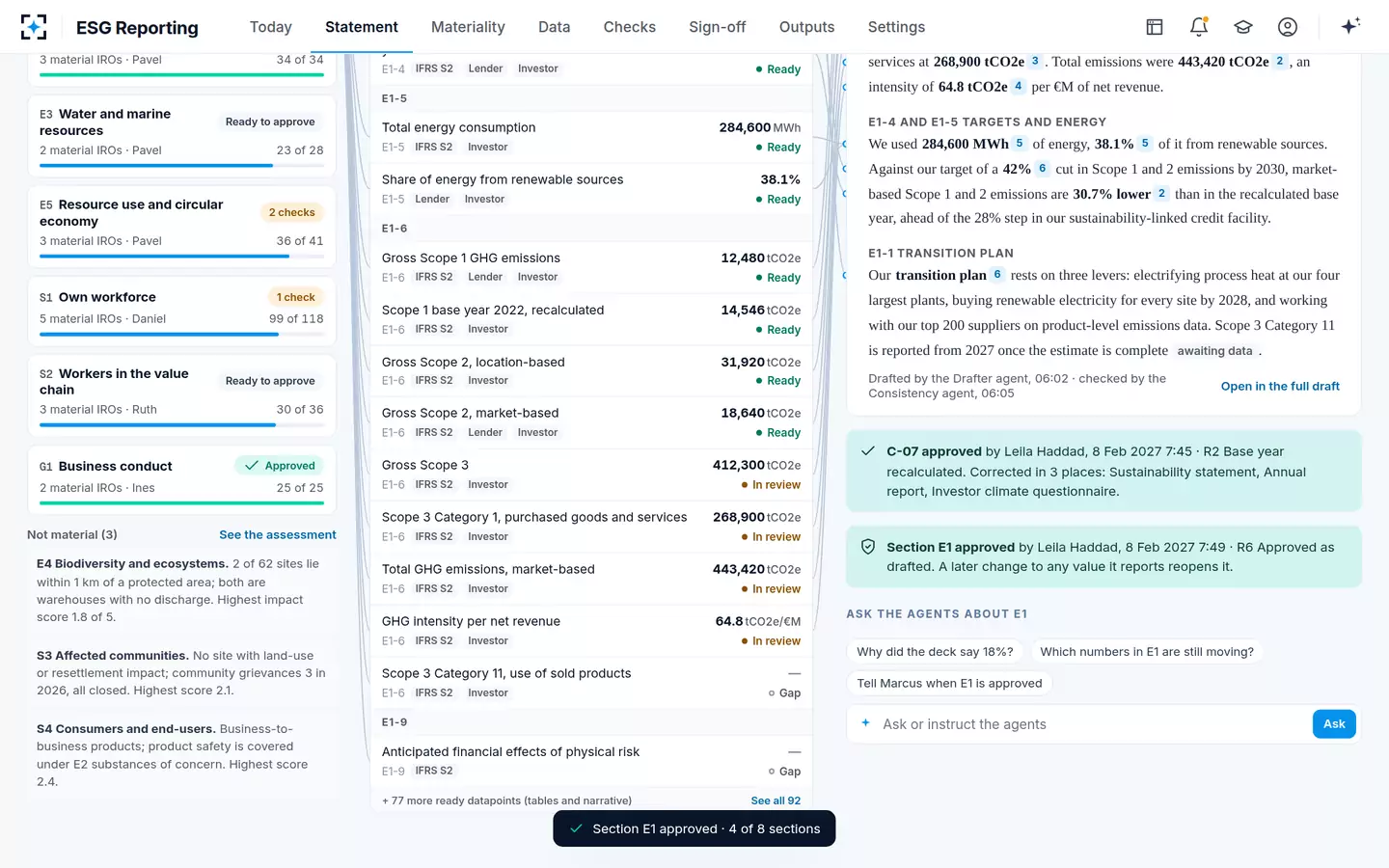The image size is (1389, 868).
Task: Open citation chip 3 after 268,900 tCO2e
Action: (1035, 61)
